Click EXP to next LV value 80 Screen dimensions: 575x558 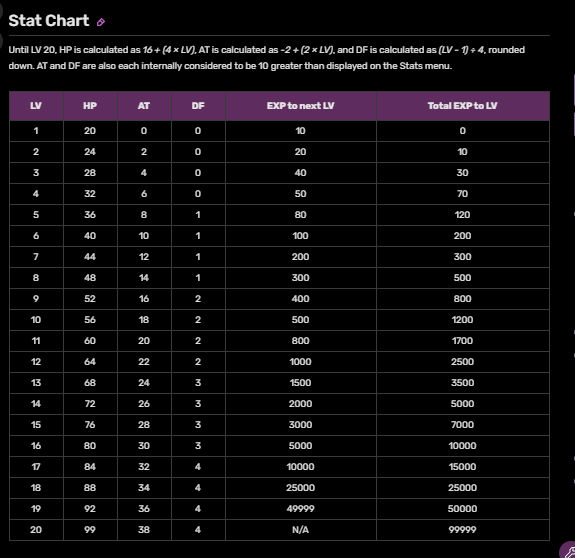click(300, 214)
